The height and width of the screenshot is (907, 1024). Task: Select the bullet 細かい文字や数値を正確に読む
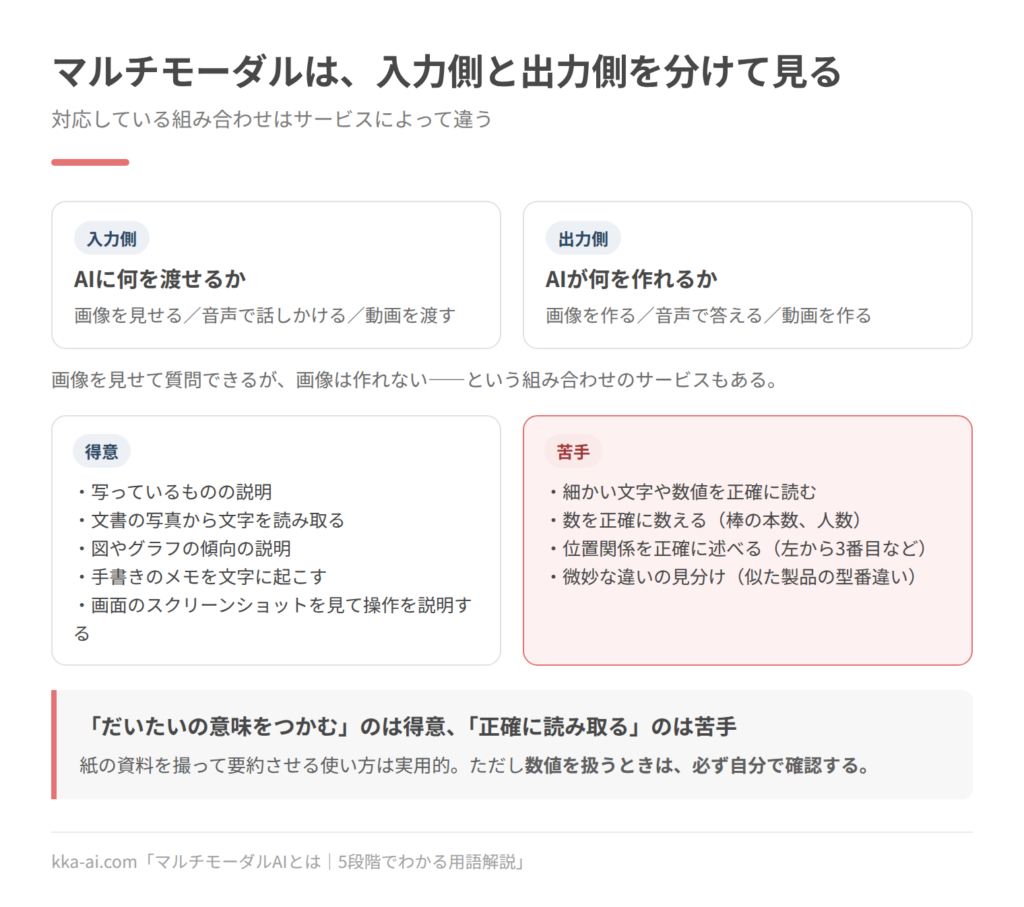point(681,492)
